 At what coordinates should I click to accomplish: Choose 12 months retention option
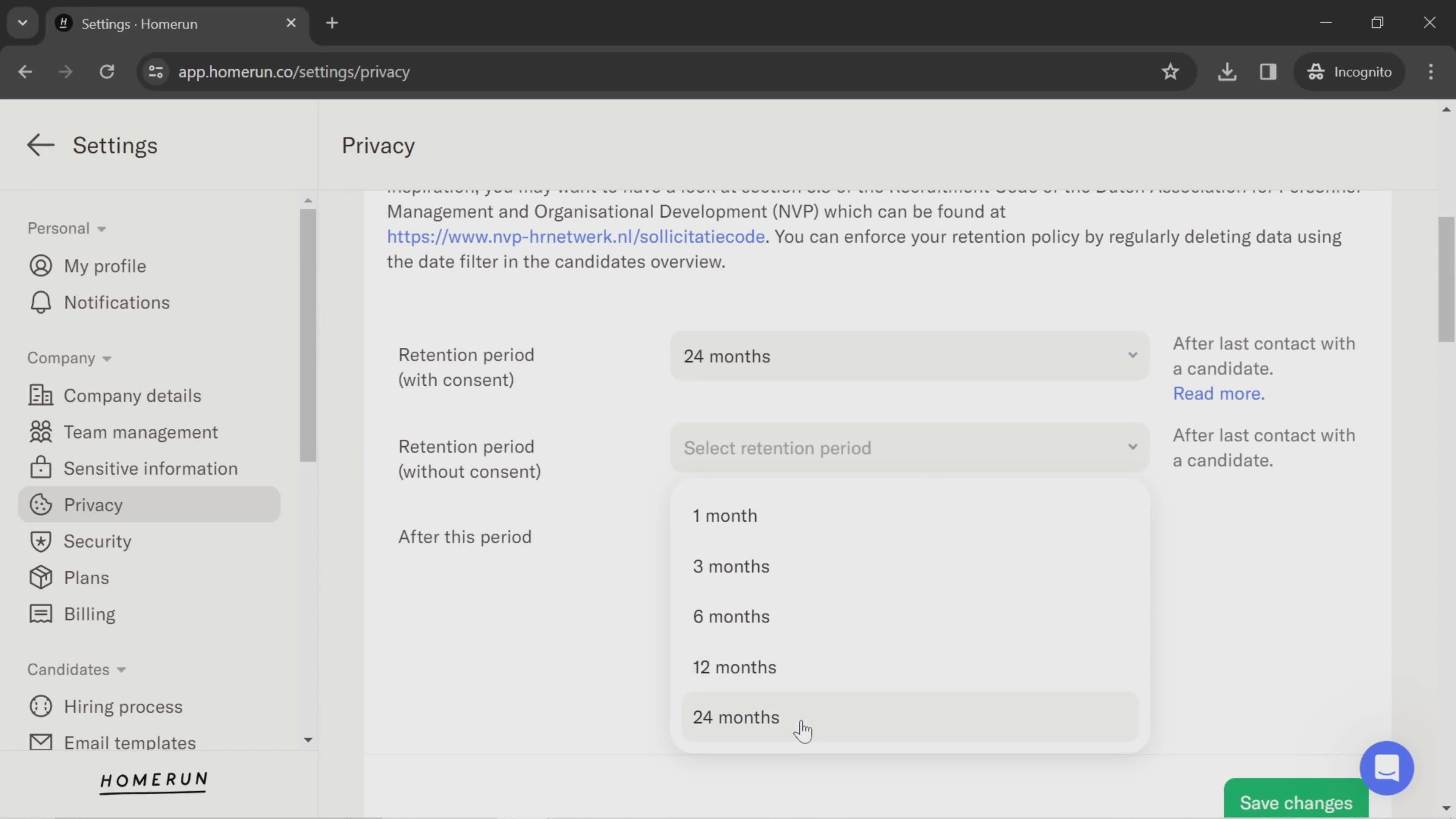tap(910, 667)
